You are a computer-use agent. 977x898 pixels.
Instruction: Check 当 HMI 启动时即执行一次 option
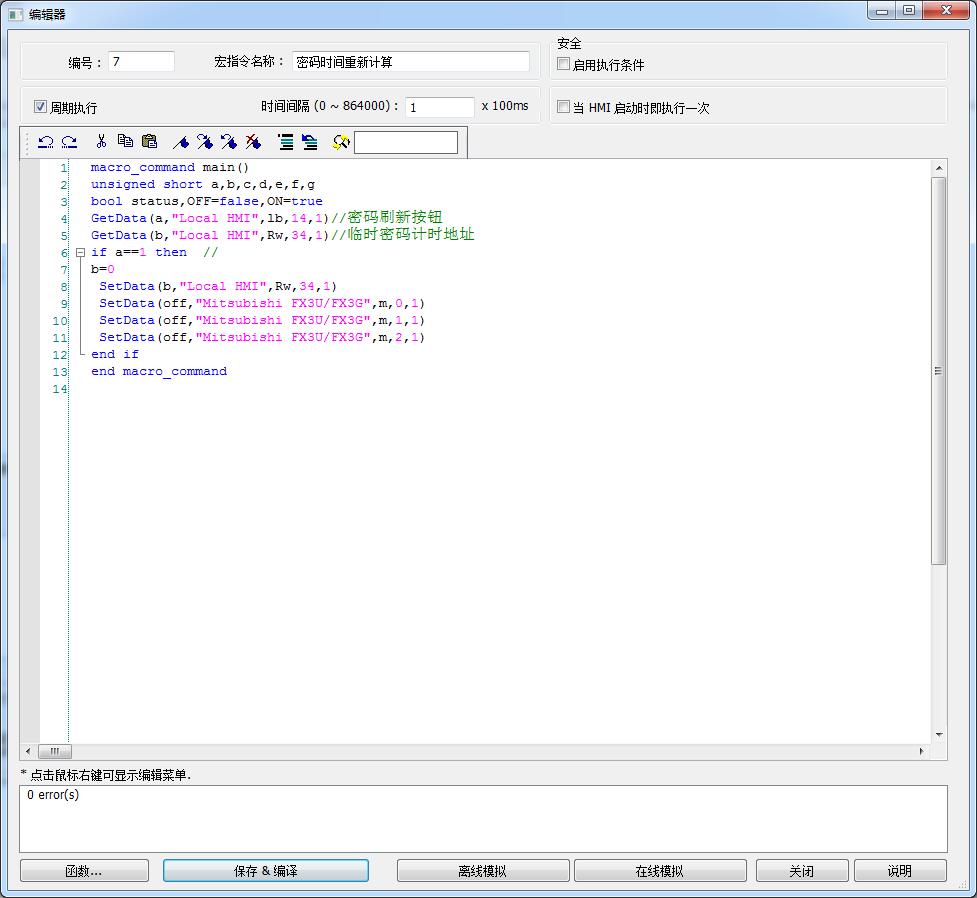click(564, 107)
